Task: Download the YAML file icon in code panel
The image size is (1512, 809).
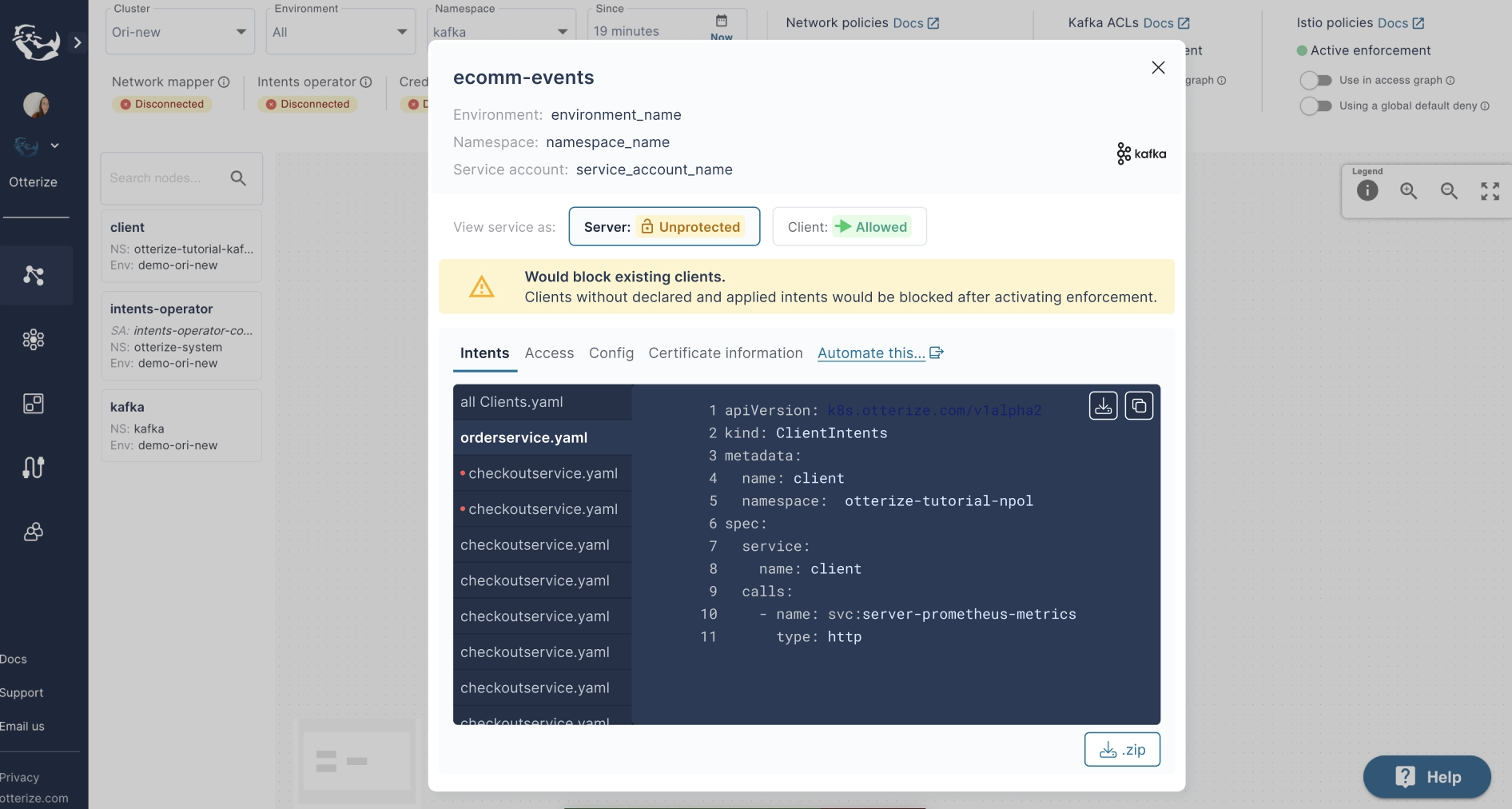Action: click(1103, 406)
